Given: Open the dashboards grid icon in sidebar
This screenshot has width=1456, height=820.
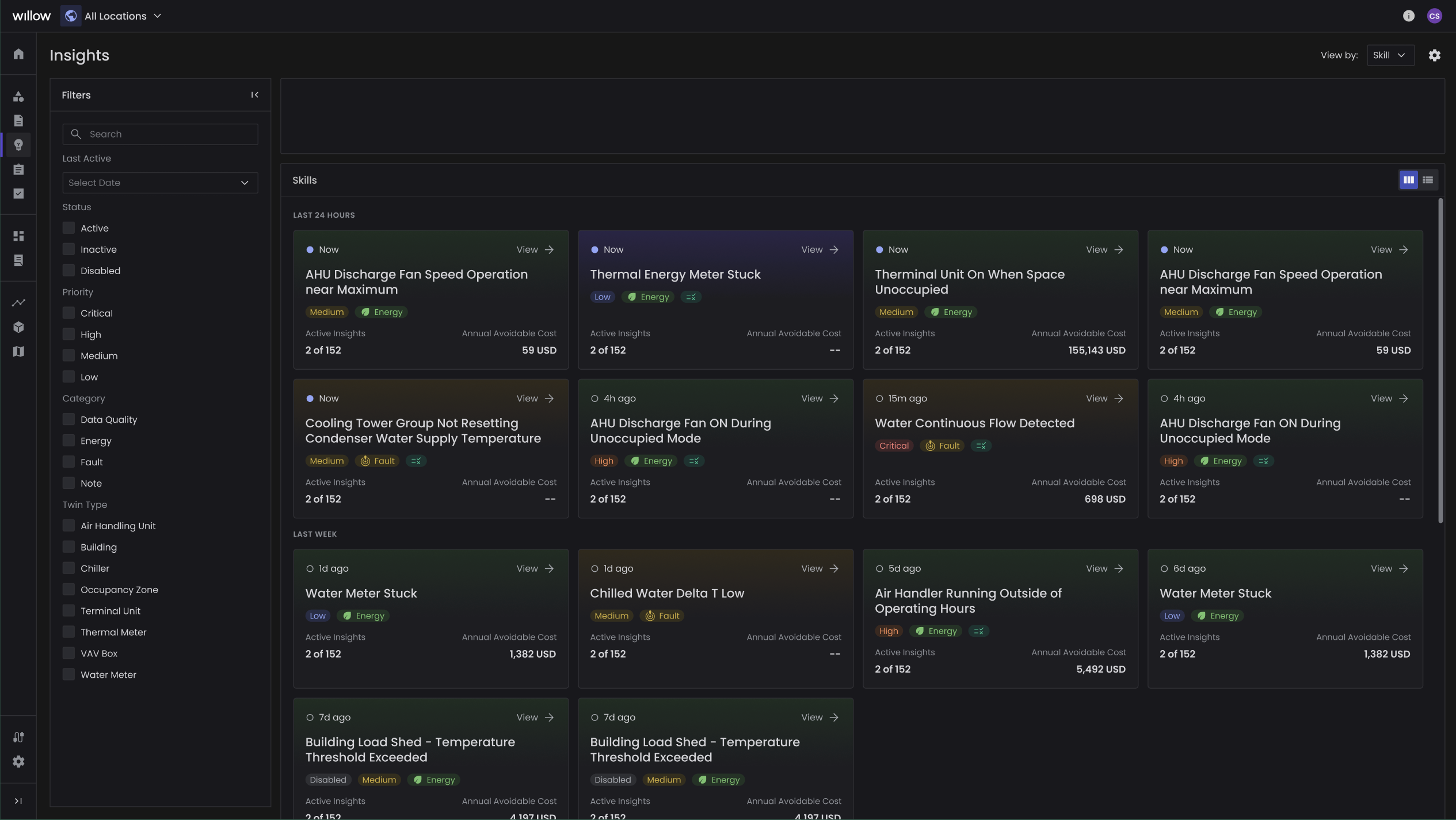Looking at the screenshot, I should pos(18,236).
